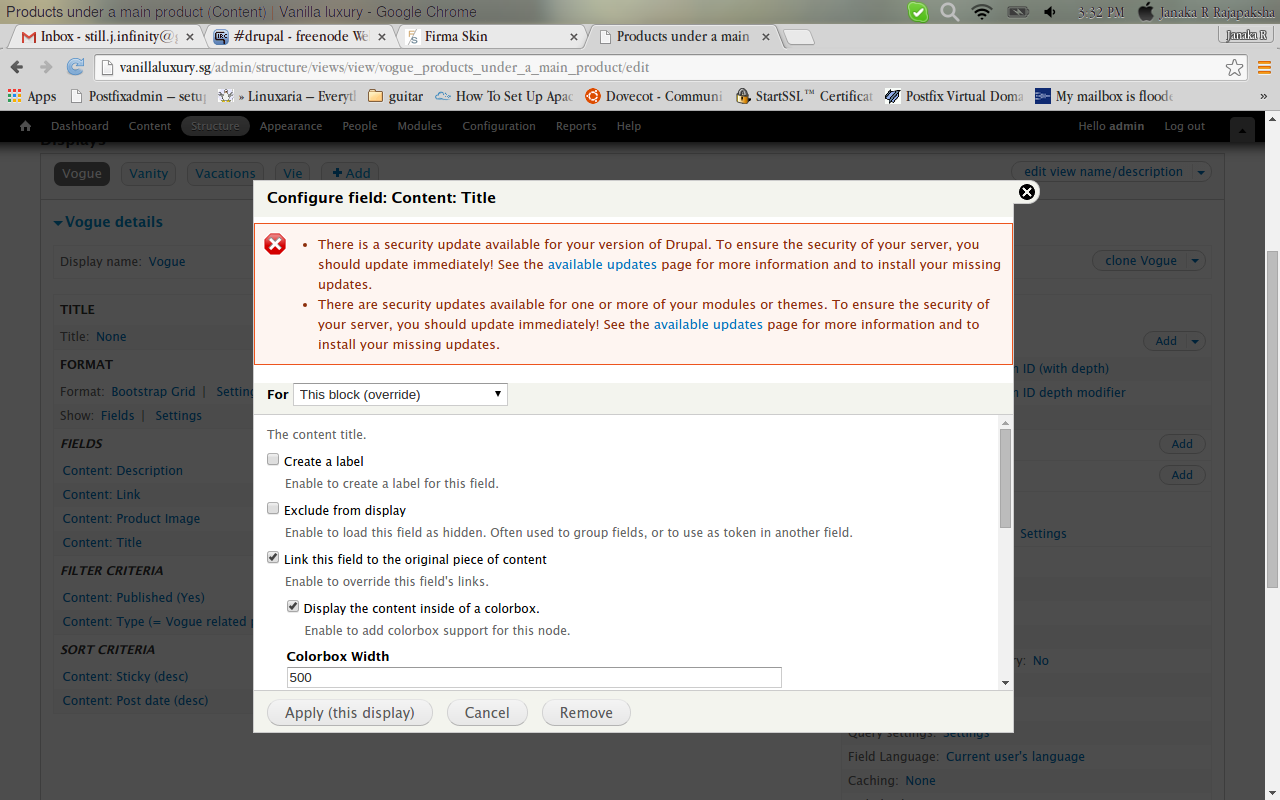
Task: Enable the Create a label checkbox
Action: click(x=273, y=460)
